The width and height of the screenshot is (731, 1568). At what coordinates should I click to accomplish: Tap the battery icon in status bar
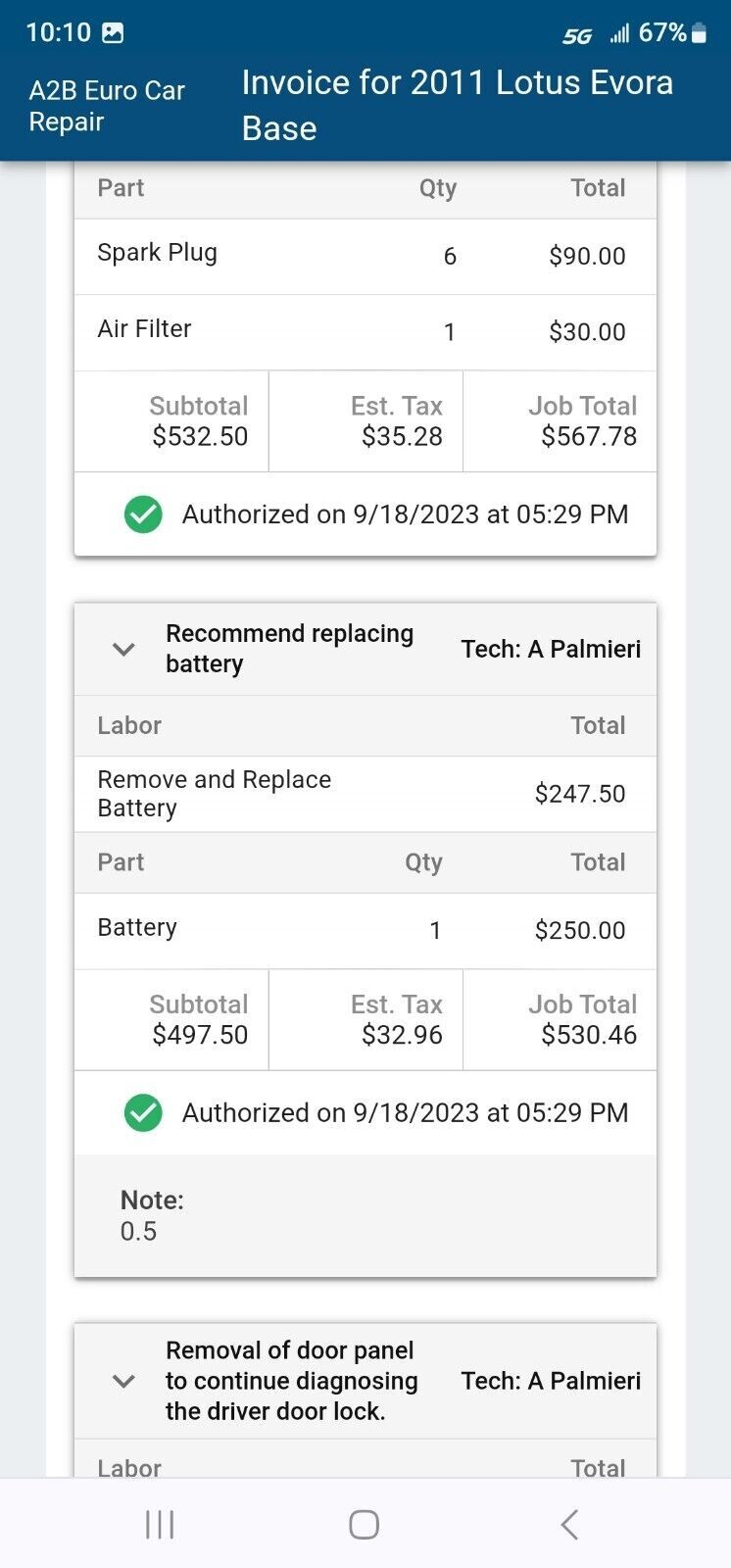[699, 33]
